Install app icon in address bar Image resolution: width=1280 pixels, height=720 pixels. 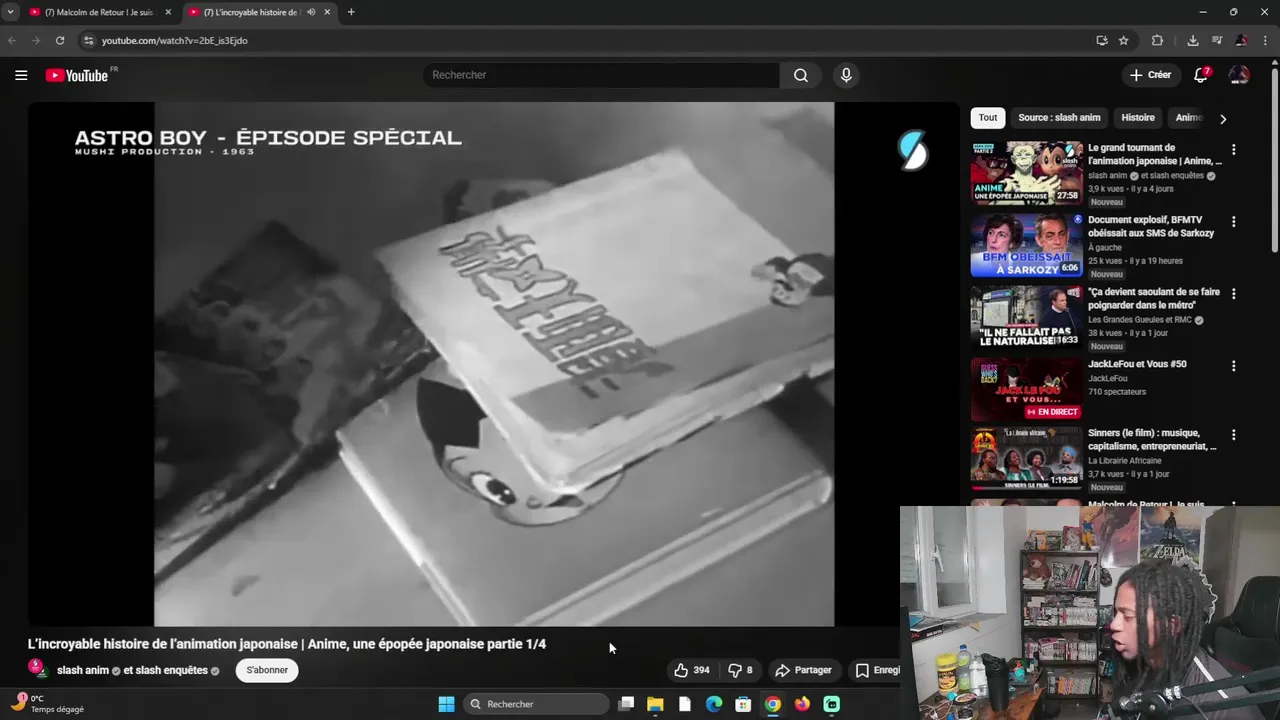(1102, 40)
